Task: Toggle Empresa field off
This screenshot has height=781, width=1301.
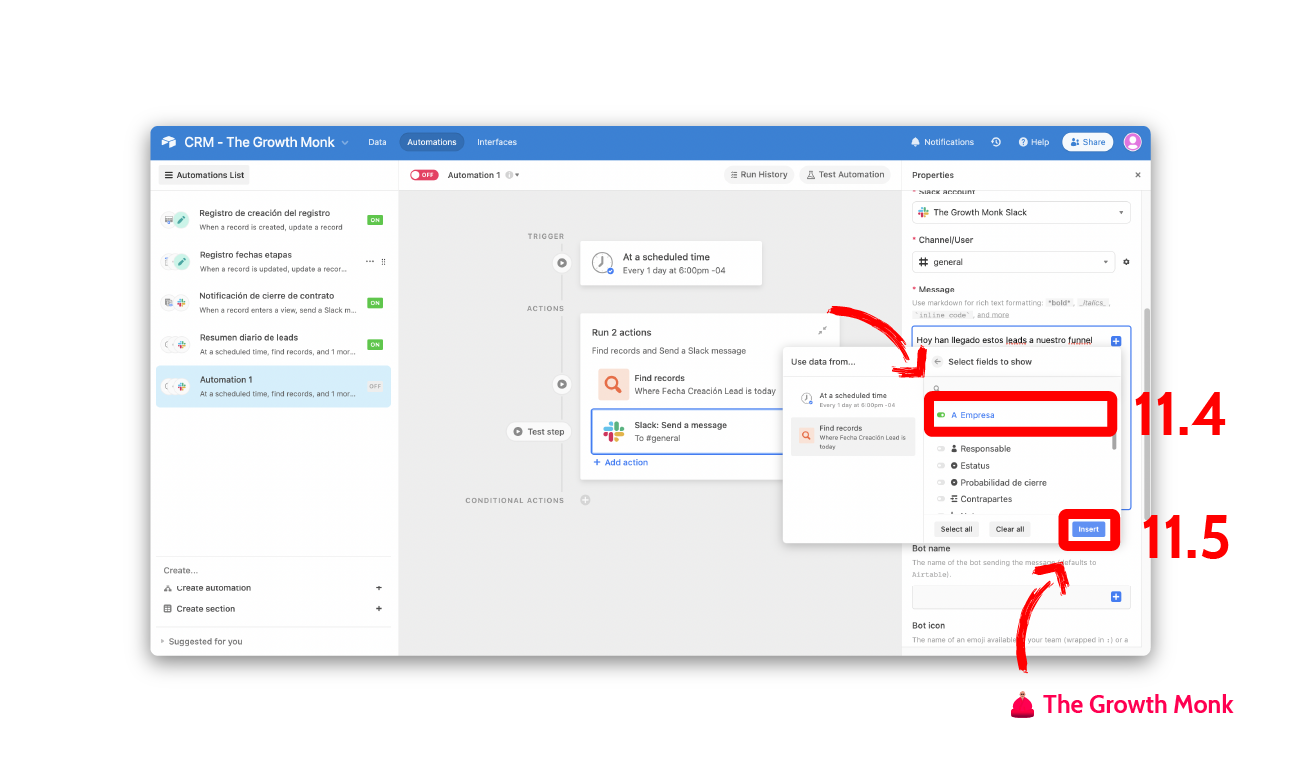Action: (x=941, y=415)
